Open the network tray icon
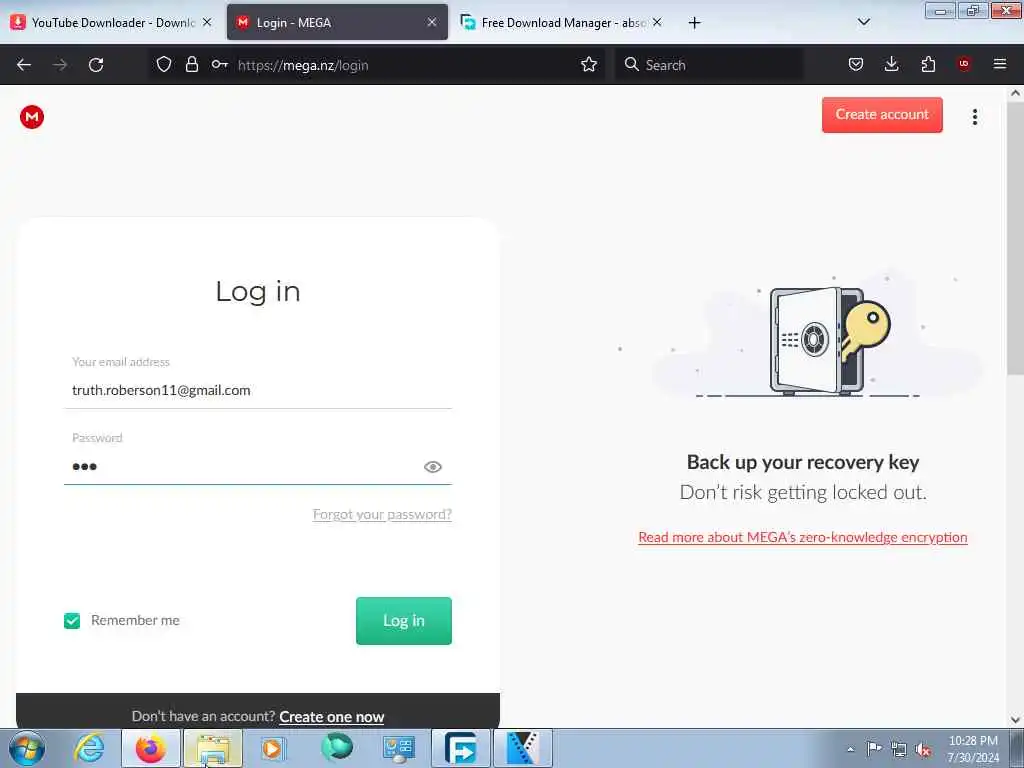 pos(899,749)
